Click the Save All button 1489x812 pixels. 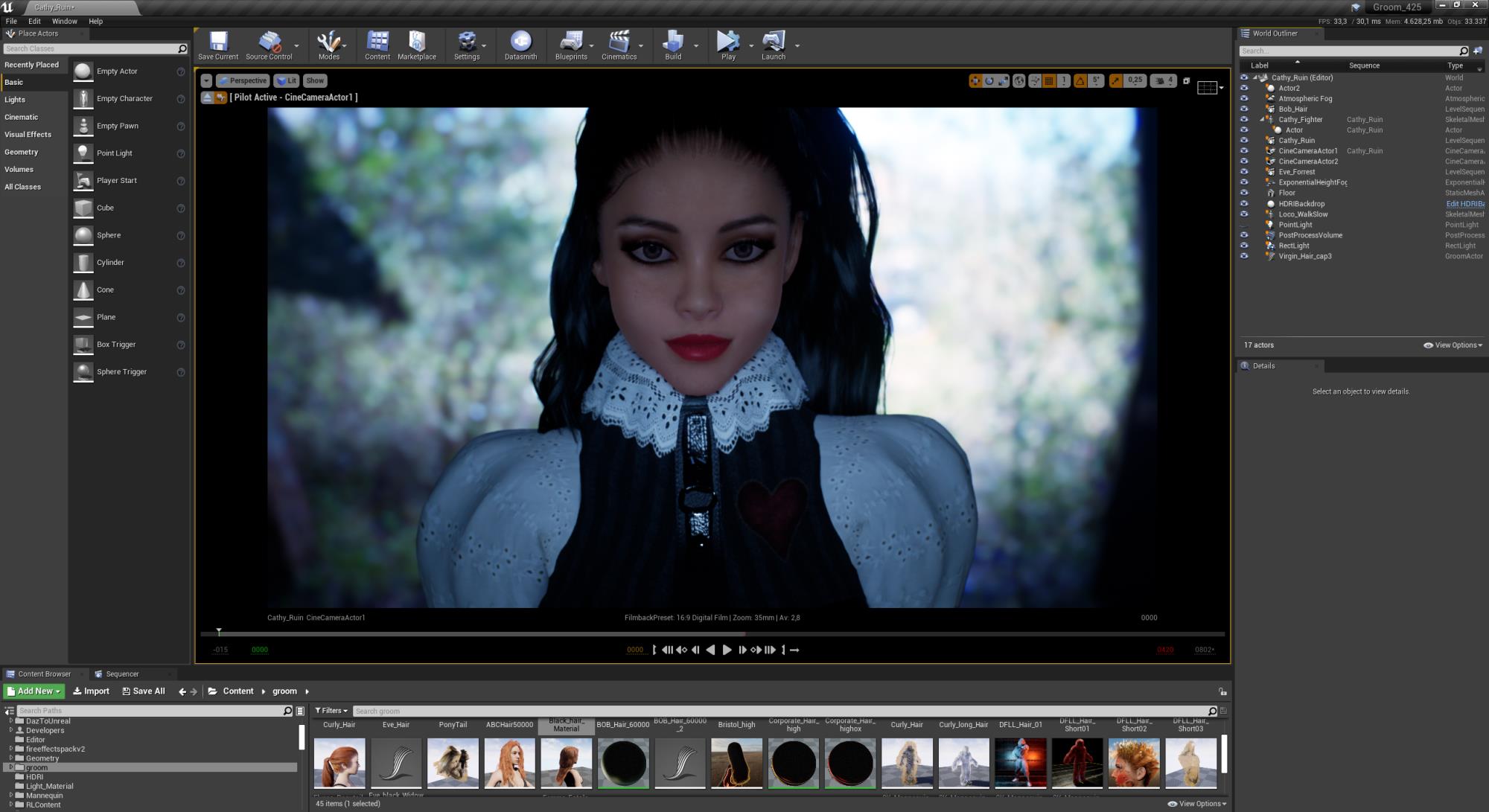pos(144,691)
